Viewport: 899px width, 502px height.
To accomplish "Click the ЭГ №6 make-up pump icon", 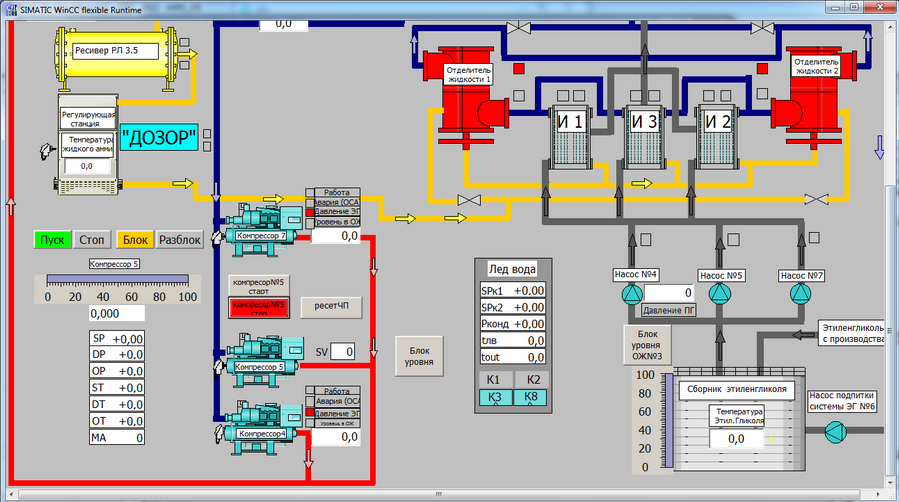I will click(833, 431).
